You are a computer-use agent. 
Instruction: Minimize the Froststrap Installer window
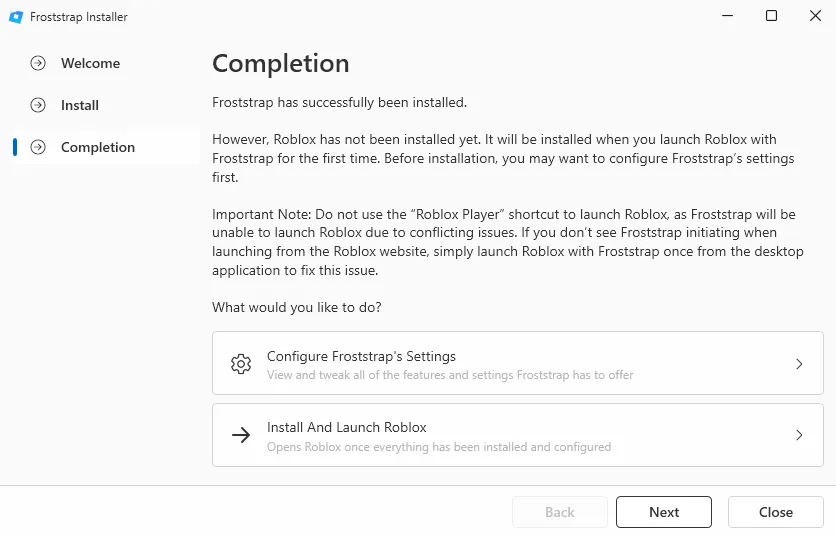click(725, 16)
